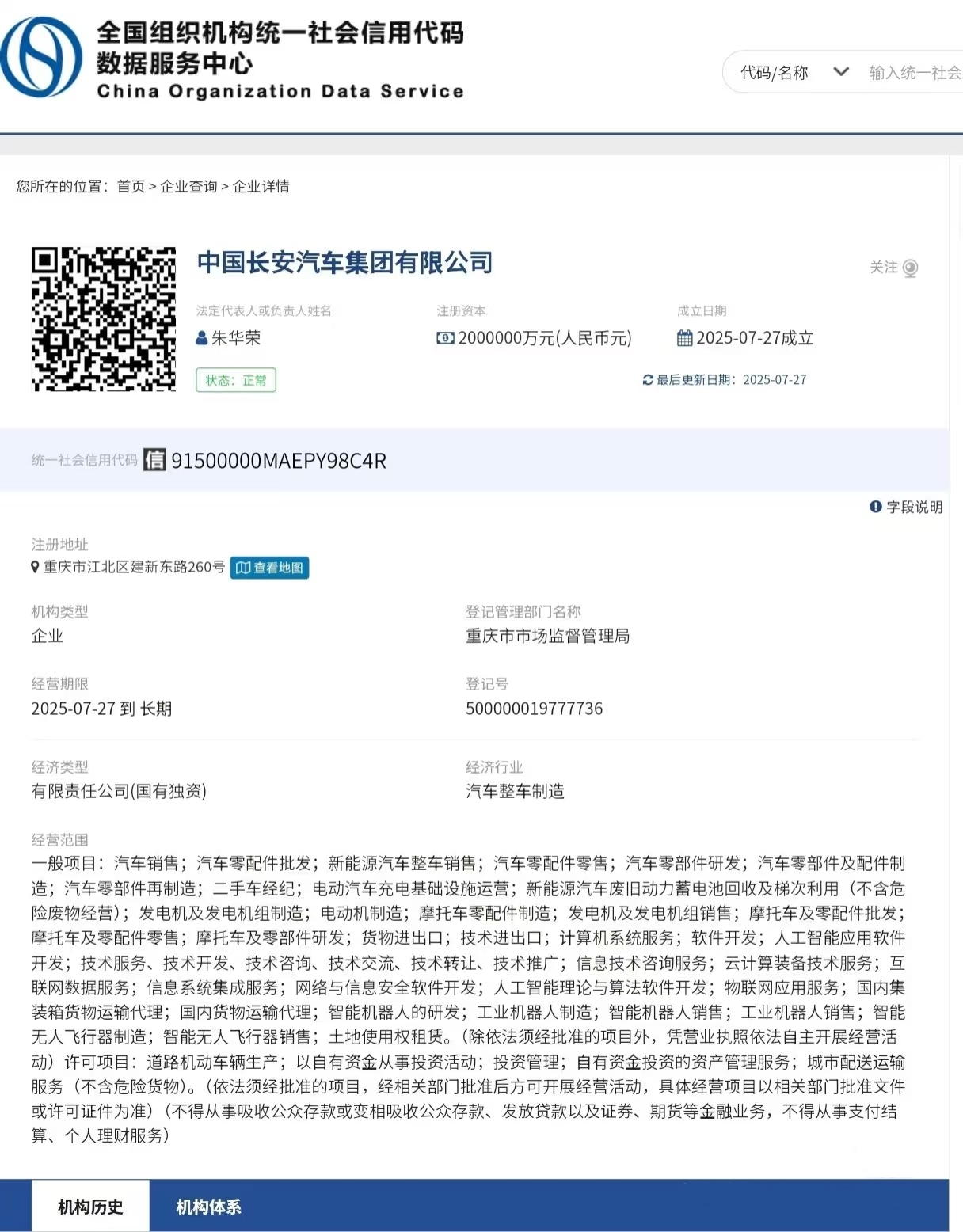
Task: Click the search input field
Action: point(915,73)
